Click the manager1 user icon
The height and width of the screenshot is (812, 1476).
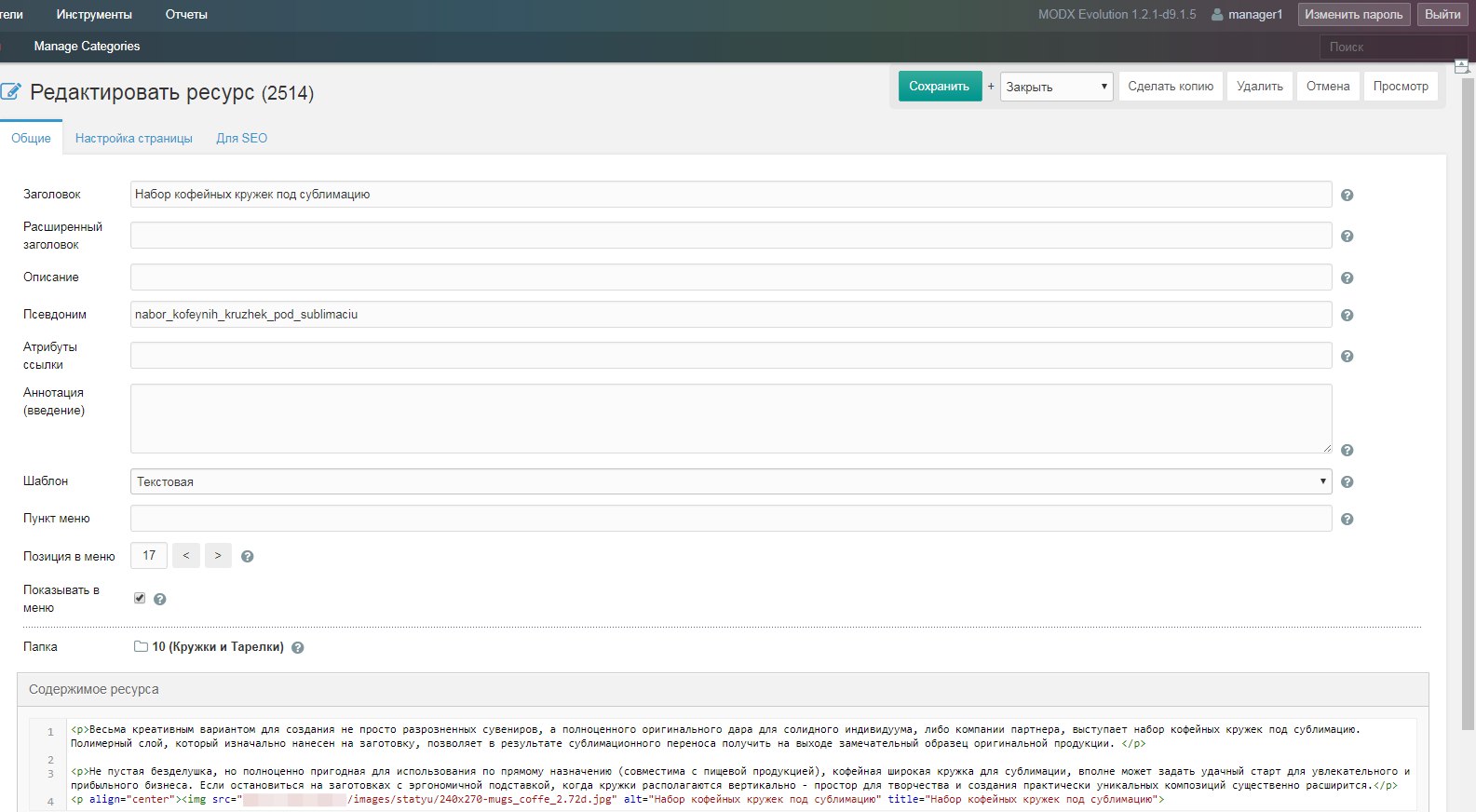tap(1217, 15)
